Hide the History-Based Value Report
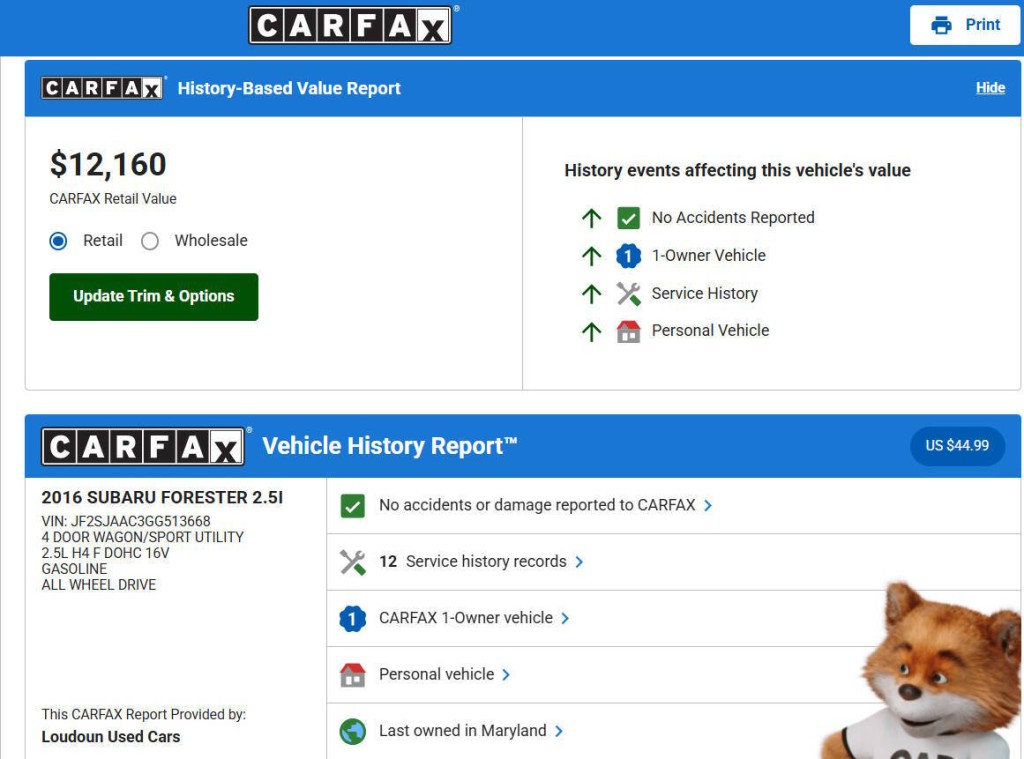Image resolution: width=1024 pixels, height=759 pixels. 990,88
